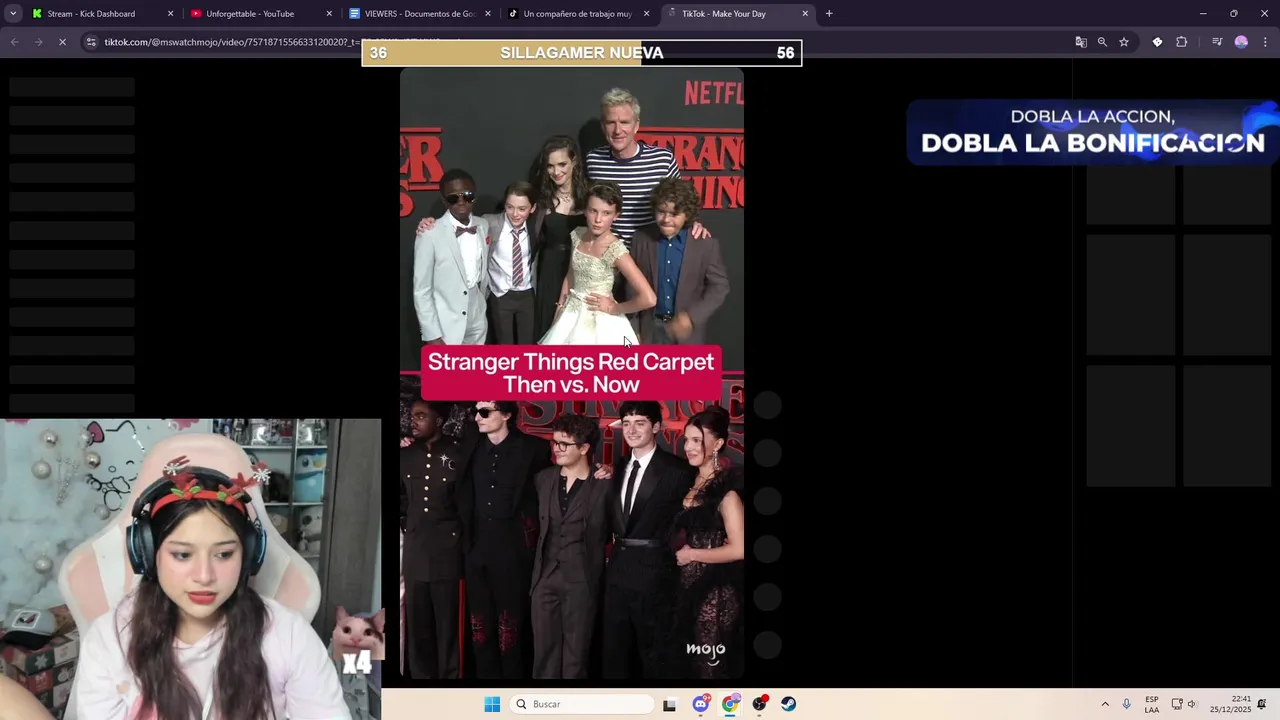Open Discord from the taskbar

[701, 704]
